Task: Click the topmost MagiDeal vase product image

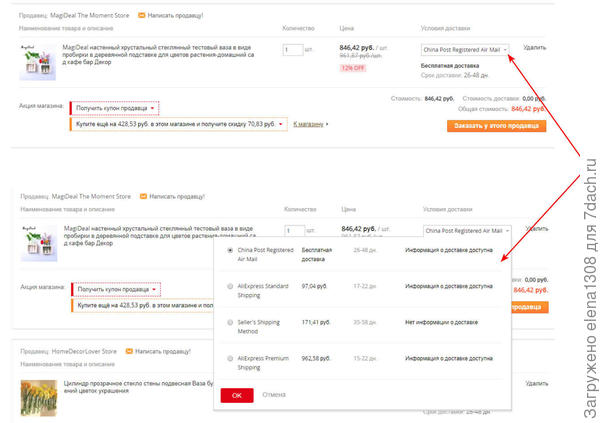Action: (x=39, y=61)
